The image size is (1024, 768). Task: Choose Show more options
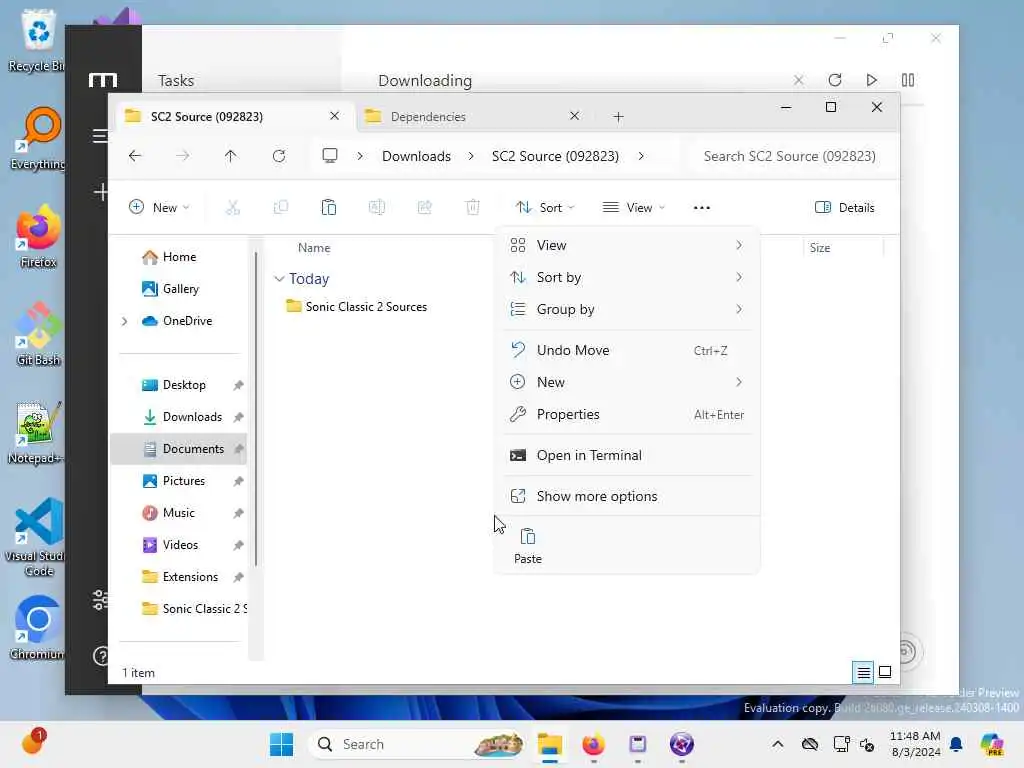627,496
